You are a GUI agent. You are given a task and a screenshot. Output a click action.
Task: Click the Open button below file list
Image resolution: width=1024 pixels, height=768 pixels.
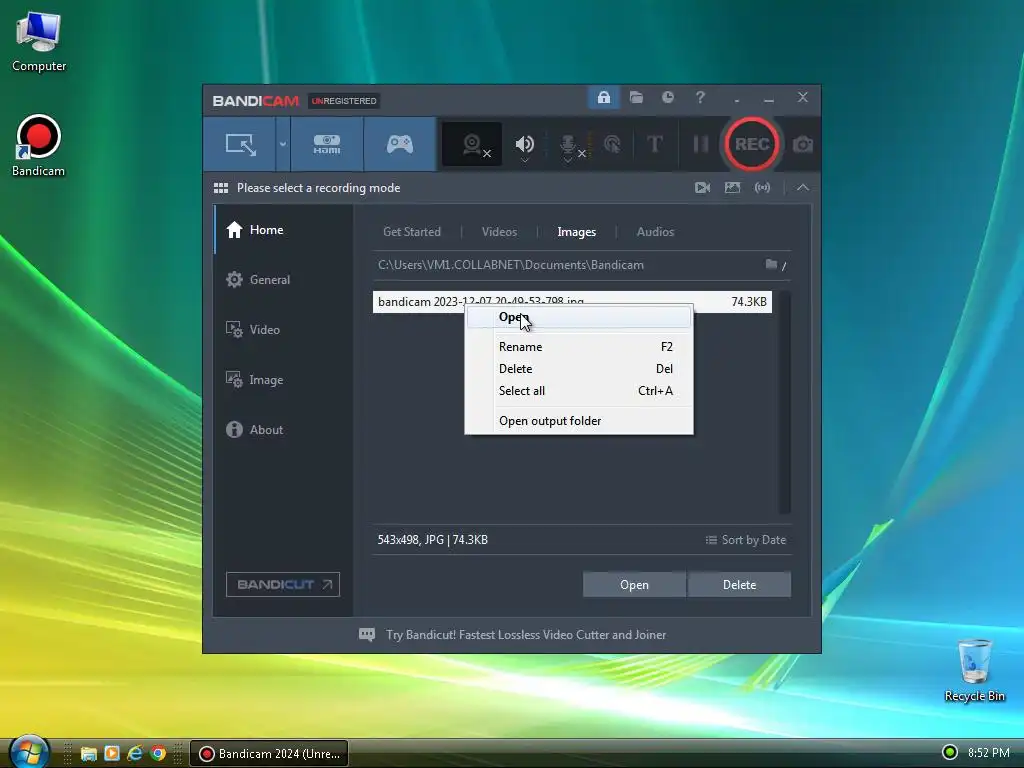tap(634, 584)
